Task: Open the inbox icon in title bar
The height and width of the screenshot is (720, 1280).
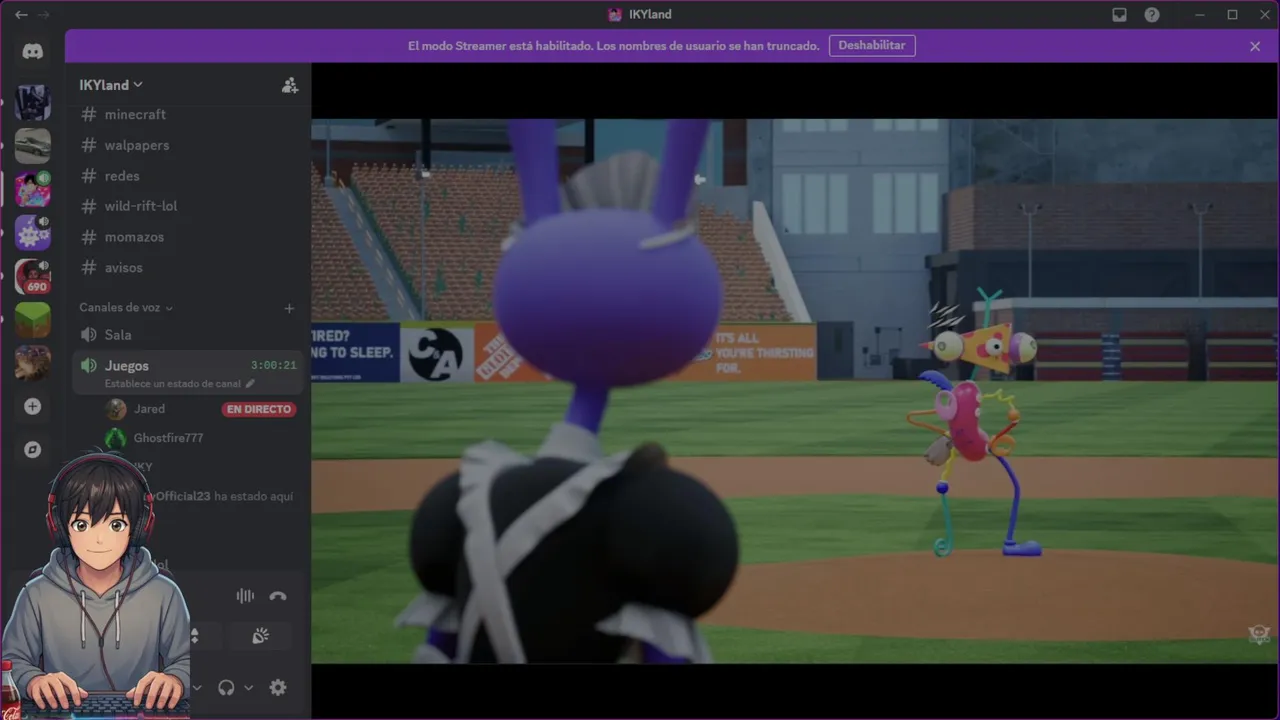Action: coord(1120,15)
